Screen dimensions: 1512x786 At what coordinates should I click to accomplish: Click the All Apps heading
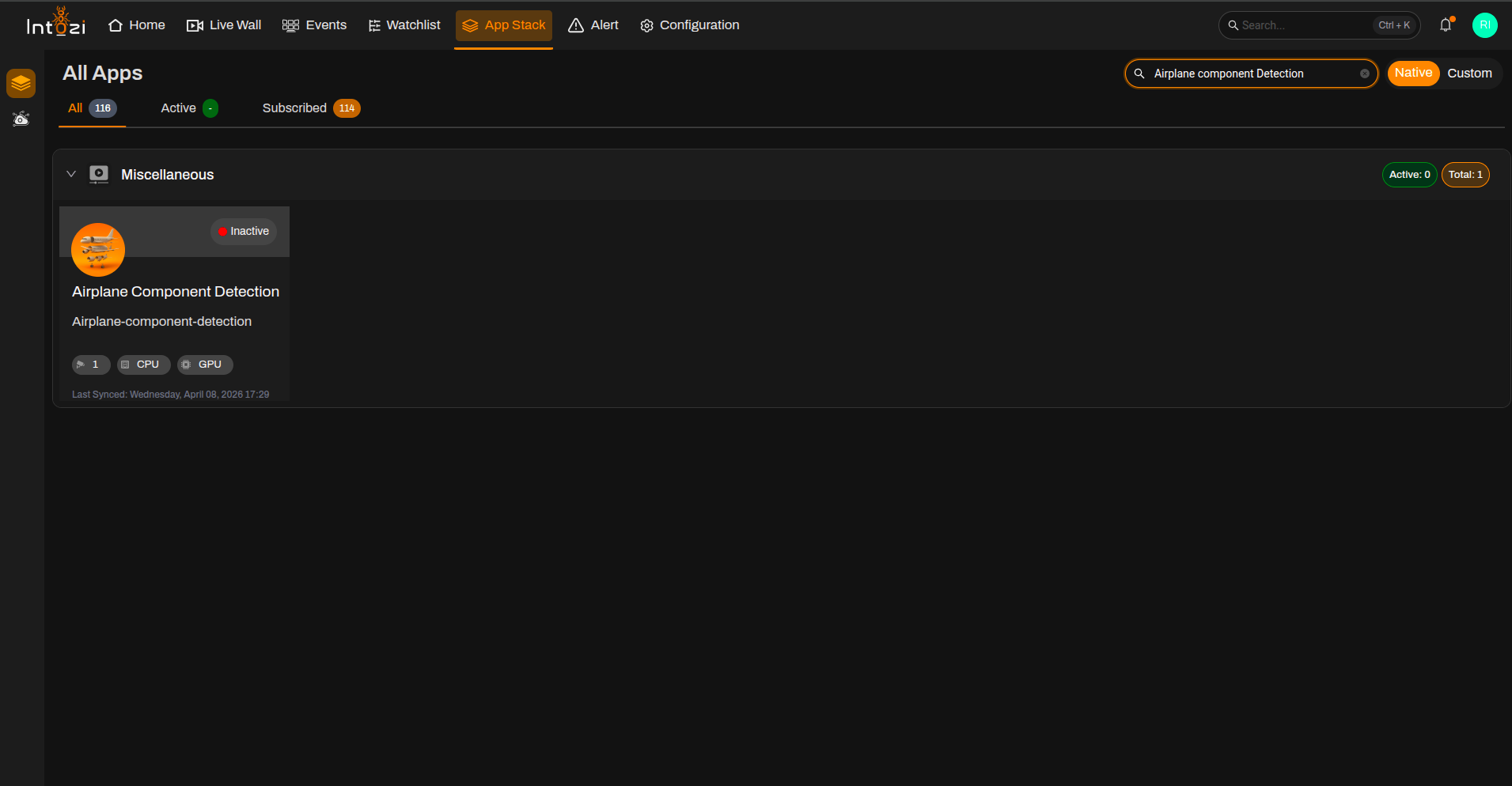pos(103,74)
